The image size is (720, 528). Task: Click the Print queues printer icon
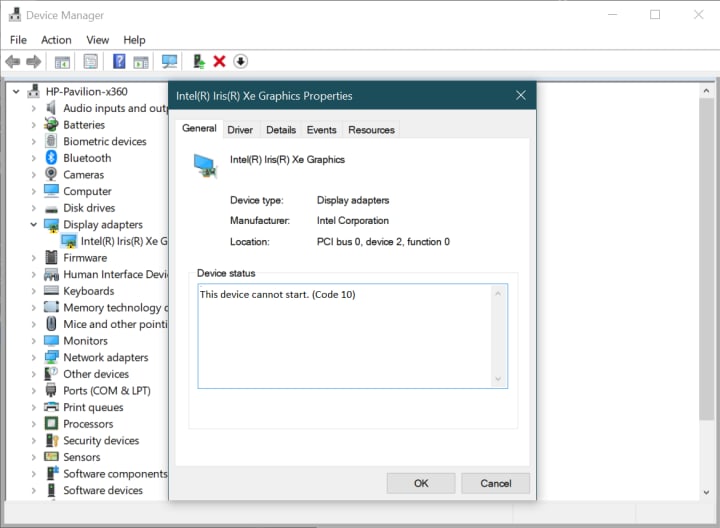click(x=51, y=407)
